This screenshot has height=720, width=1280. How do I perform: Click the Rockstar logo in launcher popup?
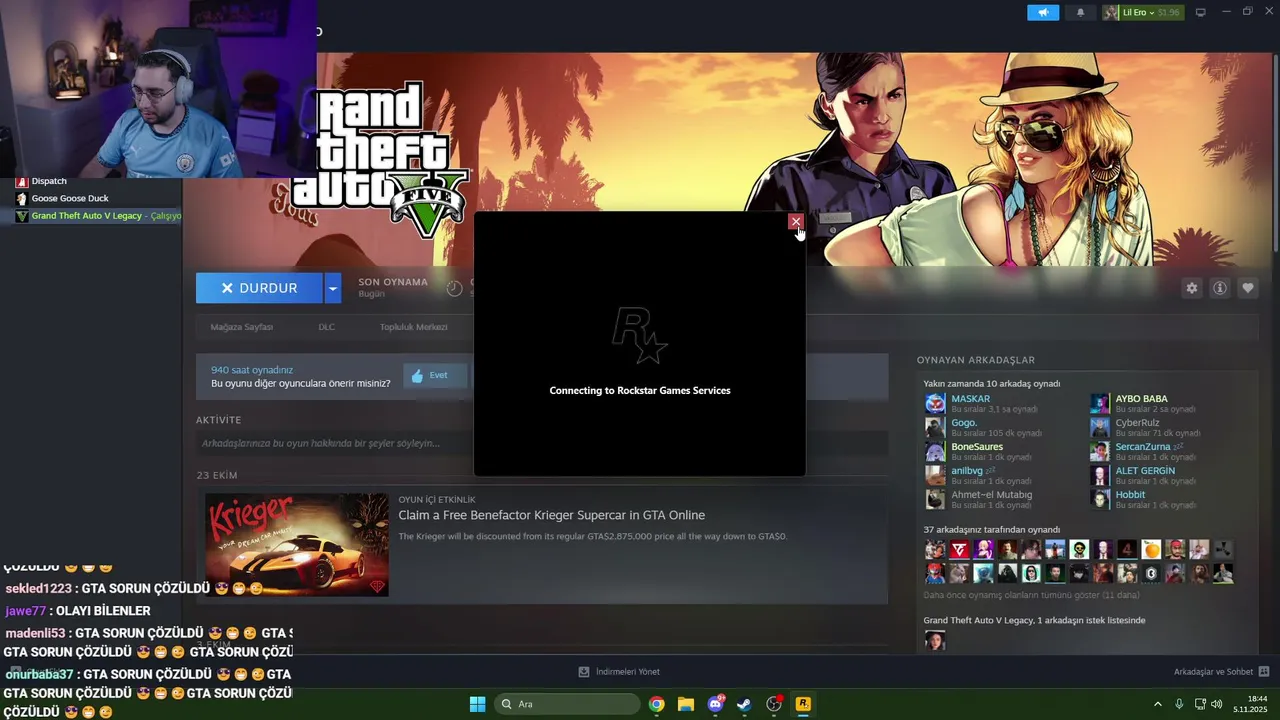tap(640, 336)
